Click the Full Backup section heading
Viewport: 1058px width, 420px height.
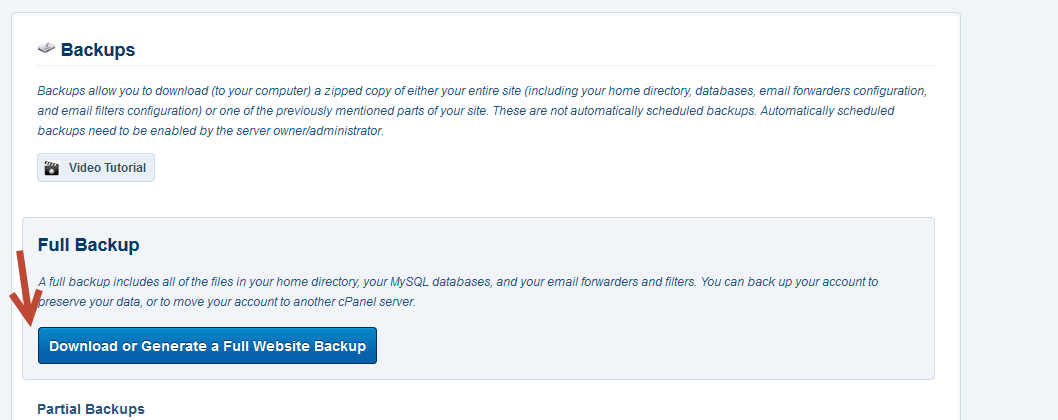point(88,245)
